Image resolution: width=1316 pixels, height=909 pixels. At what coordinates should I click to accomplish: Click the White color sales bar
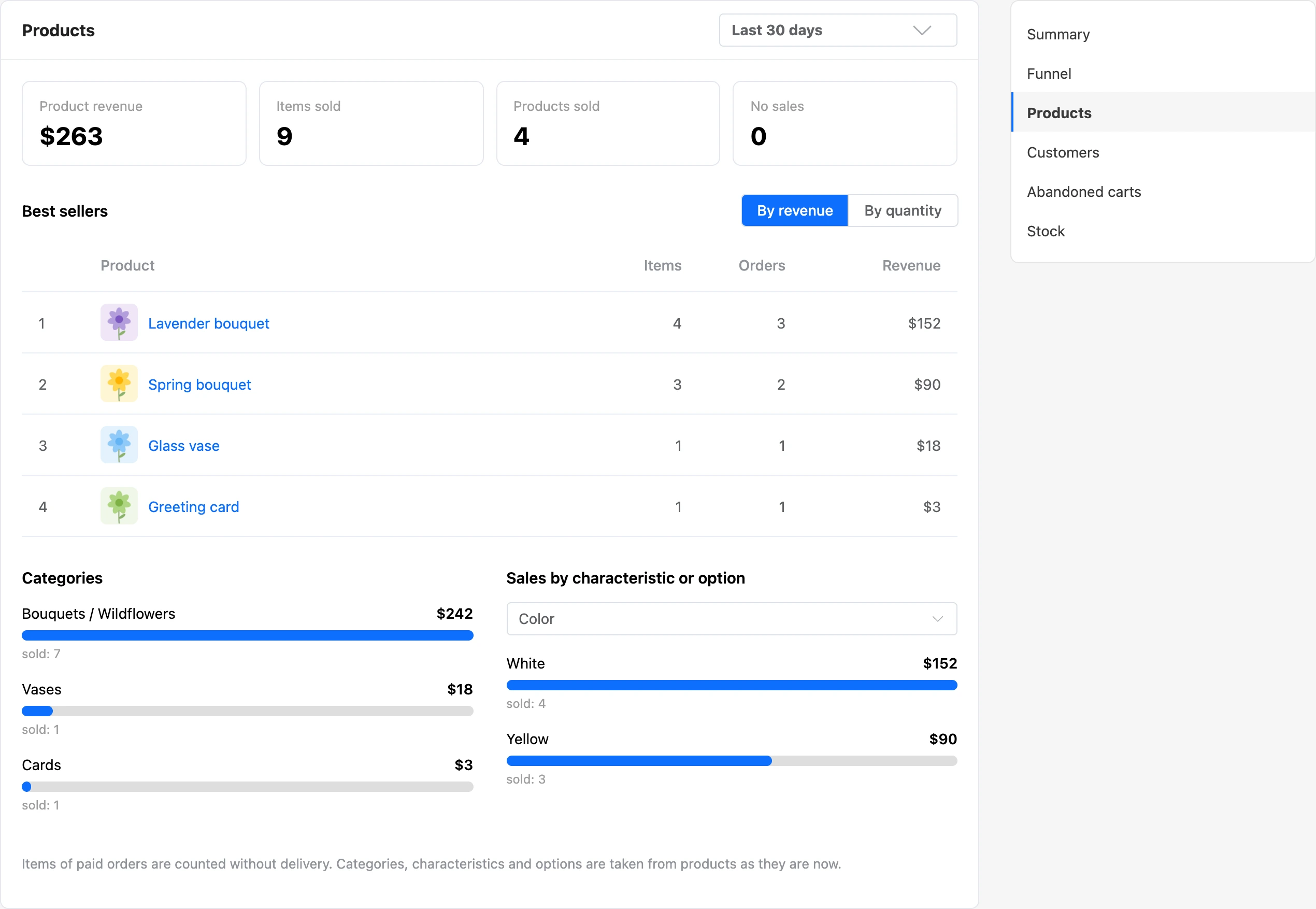pyautogui.click(x=731, y=685)
